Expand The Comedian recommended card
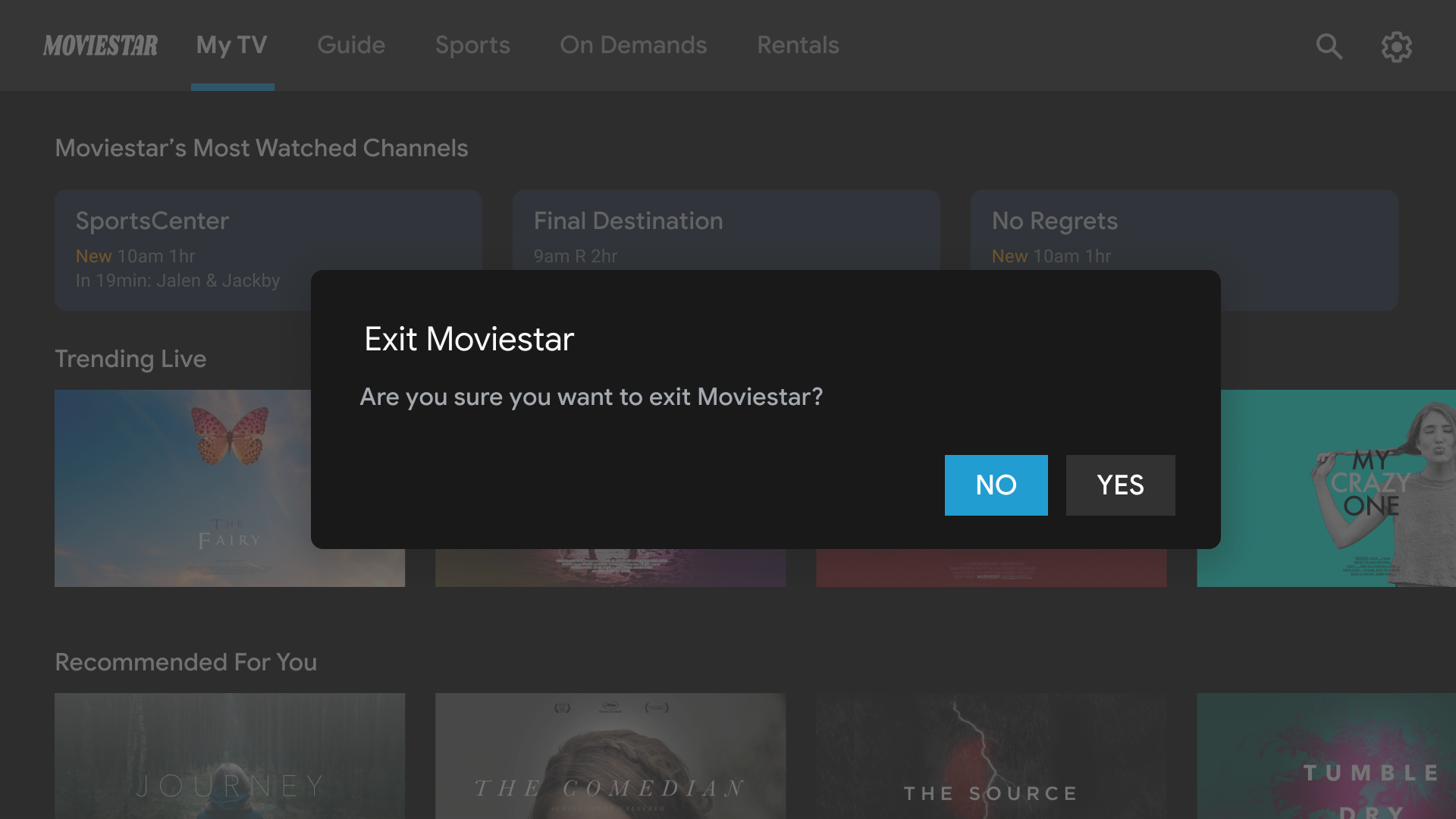Screen dimensions: 1456x819 point(610,756)
